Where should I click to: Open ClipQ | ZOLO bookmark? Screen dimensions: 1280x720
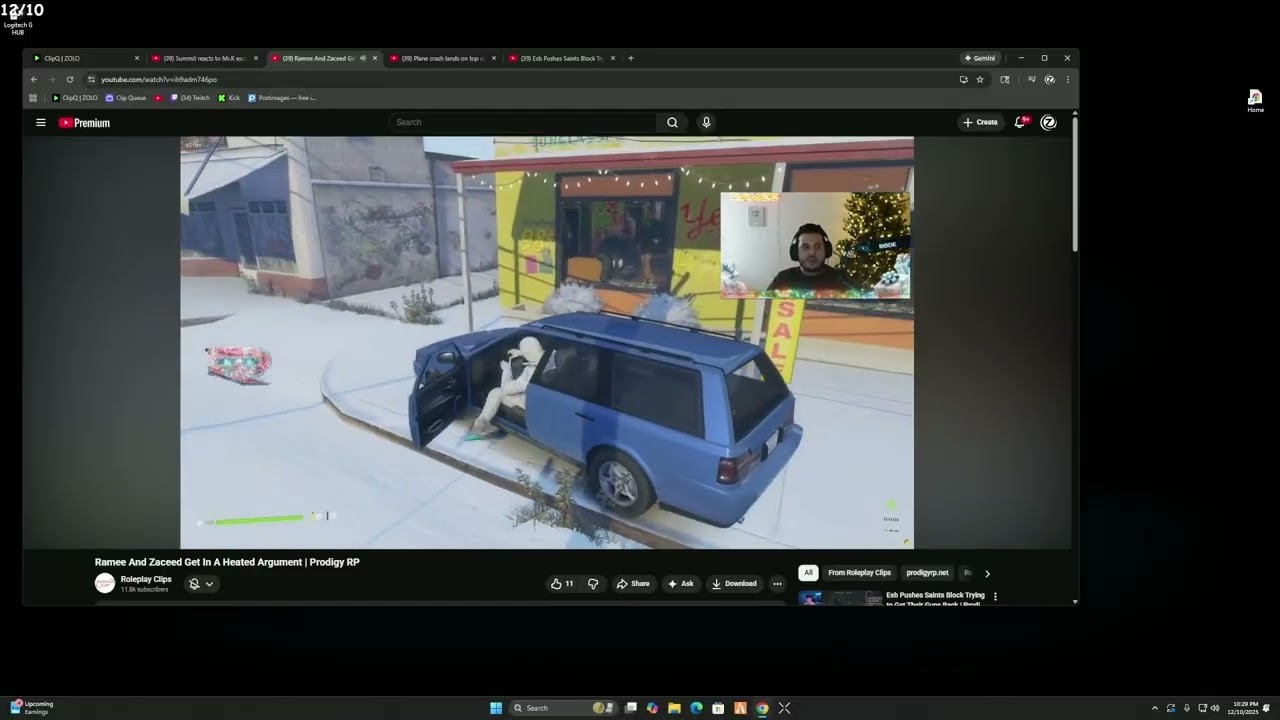pos(75,98)
